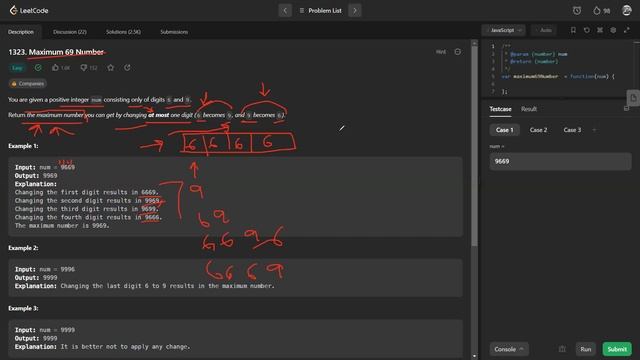The image size is (640, 360).
Task: Select Case 1 testcase
Action: coord(504,130)
